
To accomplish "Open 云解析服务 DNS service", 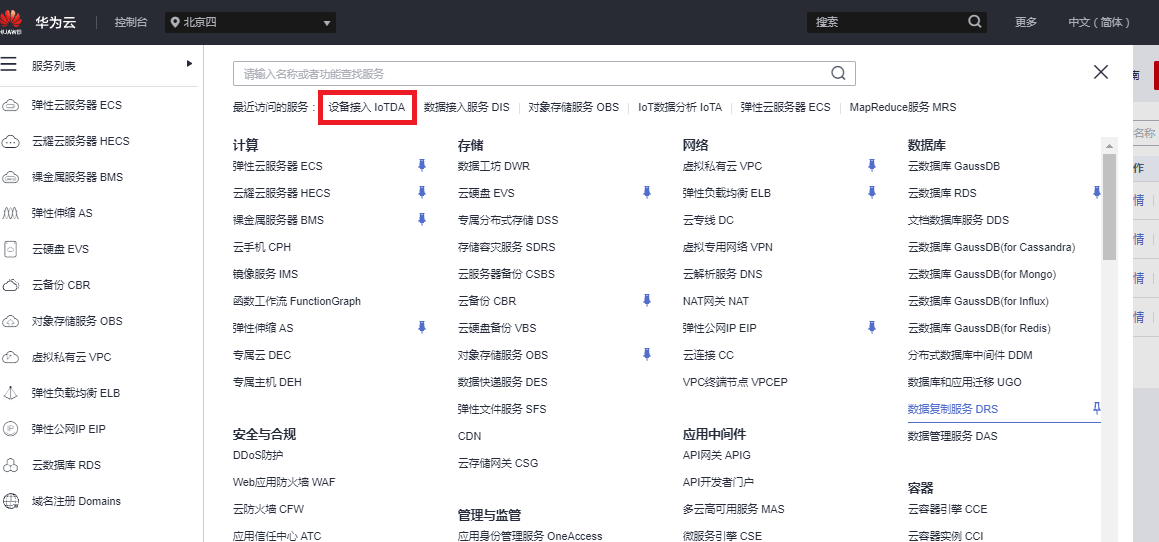I will (722, 274).
